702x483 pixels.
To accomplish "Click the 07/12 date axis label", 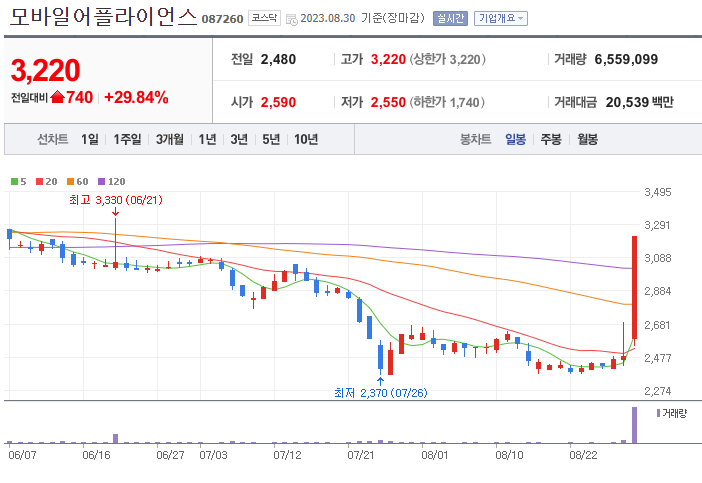I will point(287,455).
